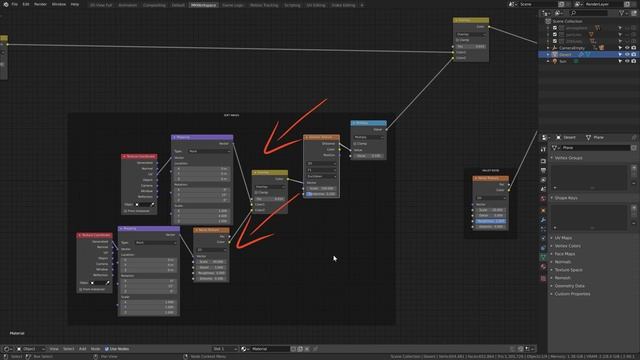The height and width of the screenshot is (360, 640).
Task: Edit the Material name field in header
Action: (x=270, y=349)
